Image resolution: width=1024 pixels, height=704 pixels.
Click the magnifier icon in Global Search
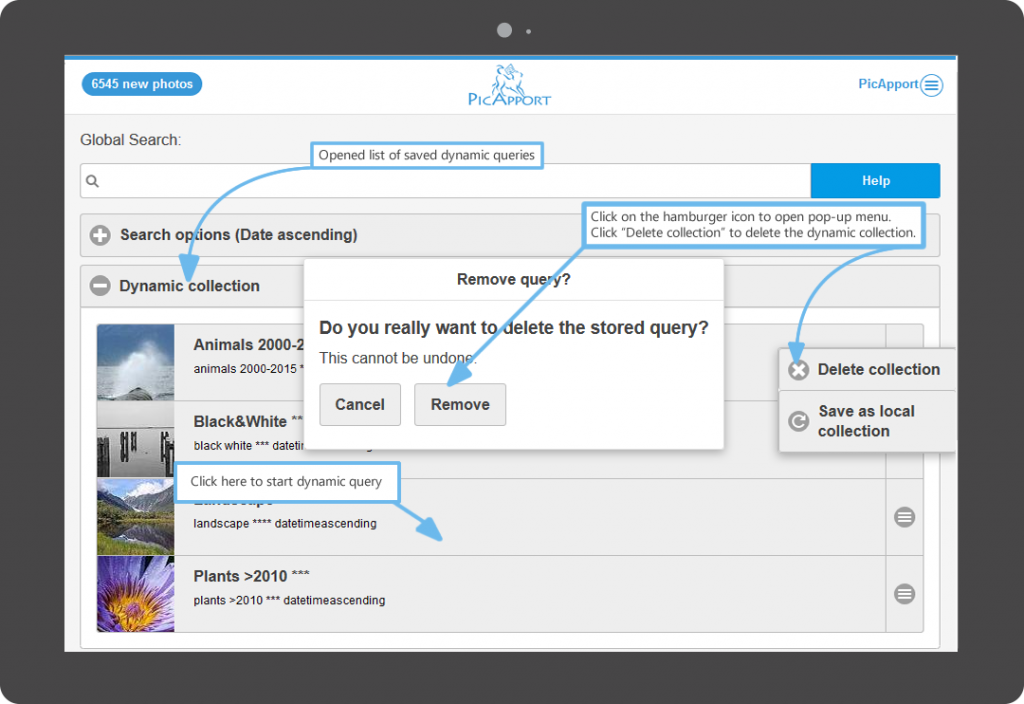pyautogui.click(x=93, y=181)
